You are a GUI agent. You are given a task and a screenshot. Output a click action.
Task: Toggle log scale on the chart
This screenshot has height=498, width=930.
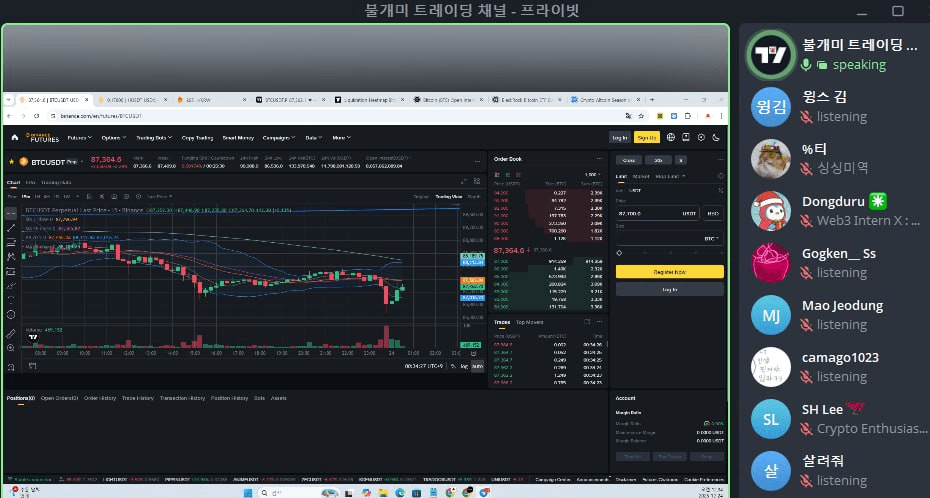tap(464, 366)
